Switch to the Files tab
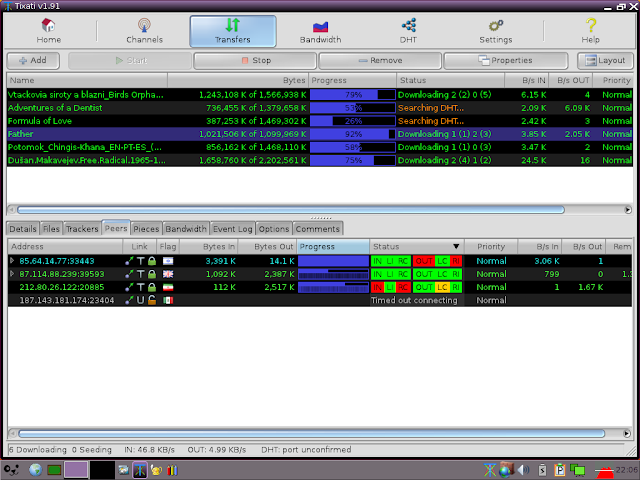Image resolution: width=640 pixels, height=480 pixels. click(51, 229)
